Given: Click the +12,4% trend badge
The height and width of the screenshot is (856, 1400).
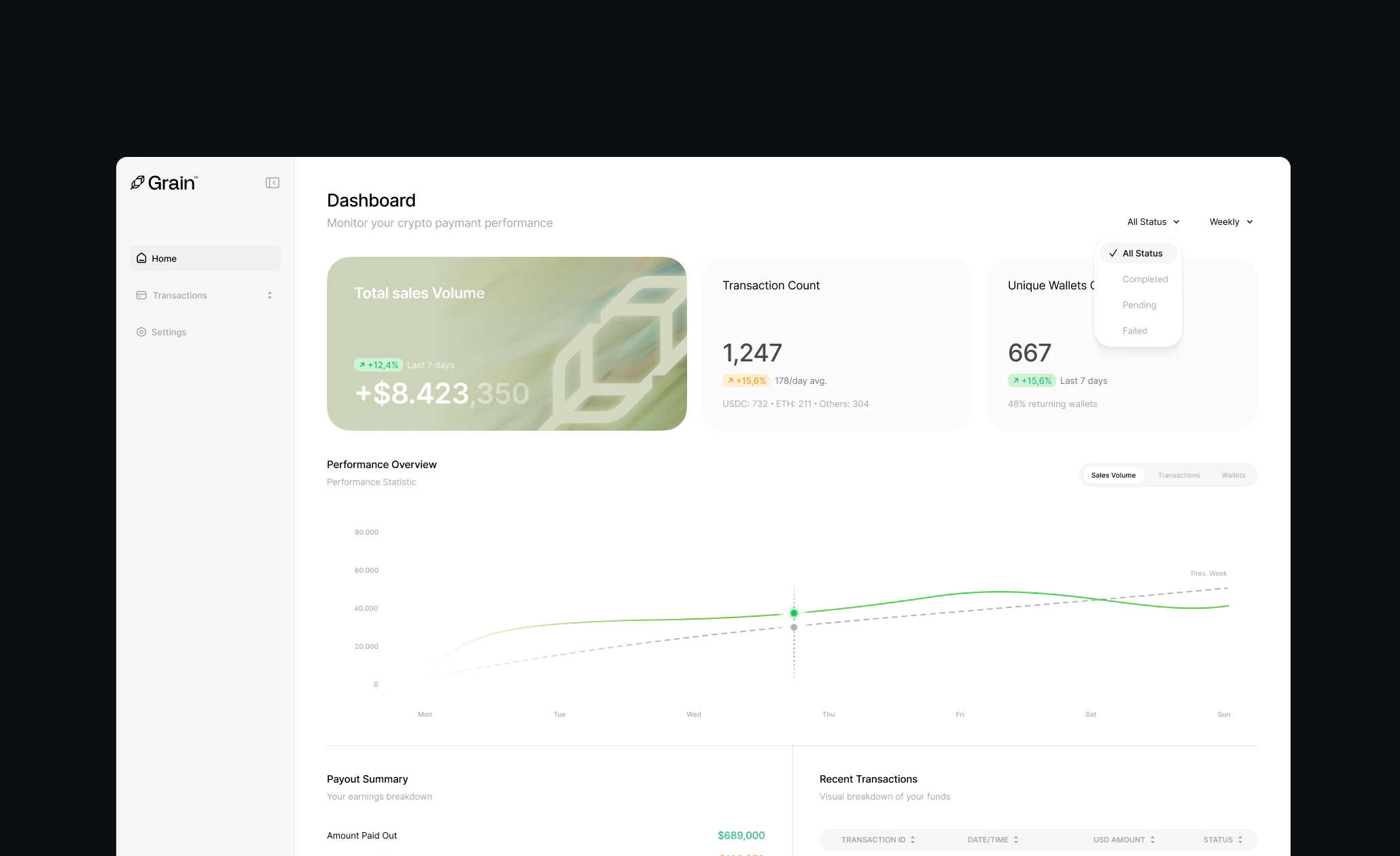Looking at the screenshot, I should 378,365.
